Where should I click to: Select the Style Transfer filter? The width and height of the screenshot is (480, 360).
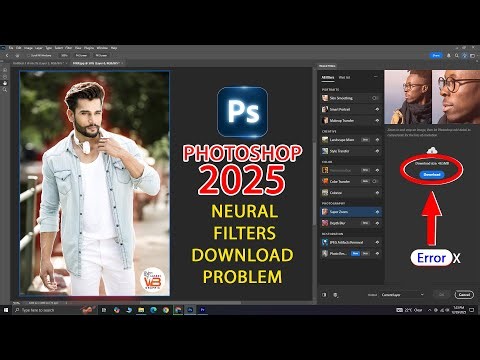coord(351,151)
